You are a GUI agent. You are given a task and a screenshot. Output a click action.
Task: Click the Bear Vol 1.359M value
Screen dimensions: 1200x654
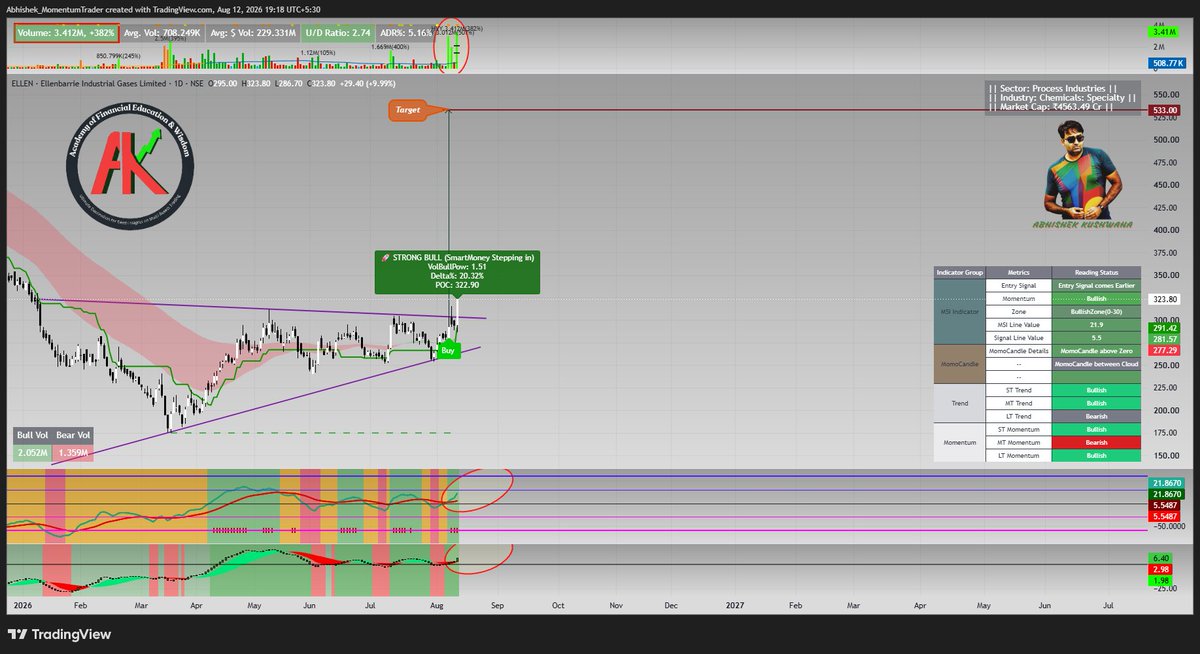point(72,453)
